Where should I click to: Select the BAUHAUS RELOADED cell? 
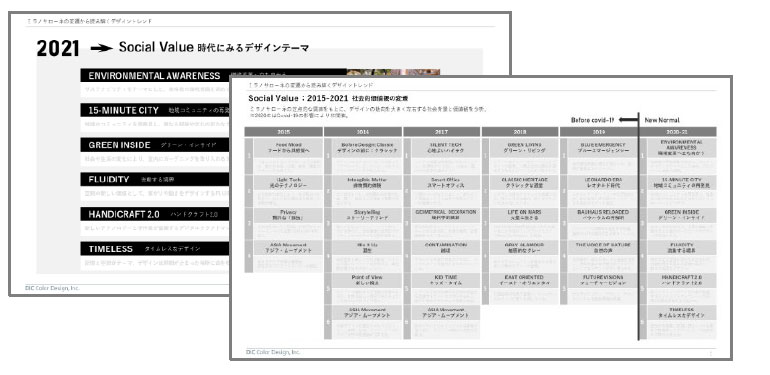pos(603,214)
